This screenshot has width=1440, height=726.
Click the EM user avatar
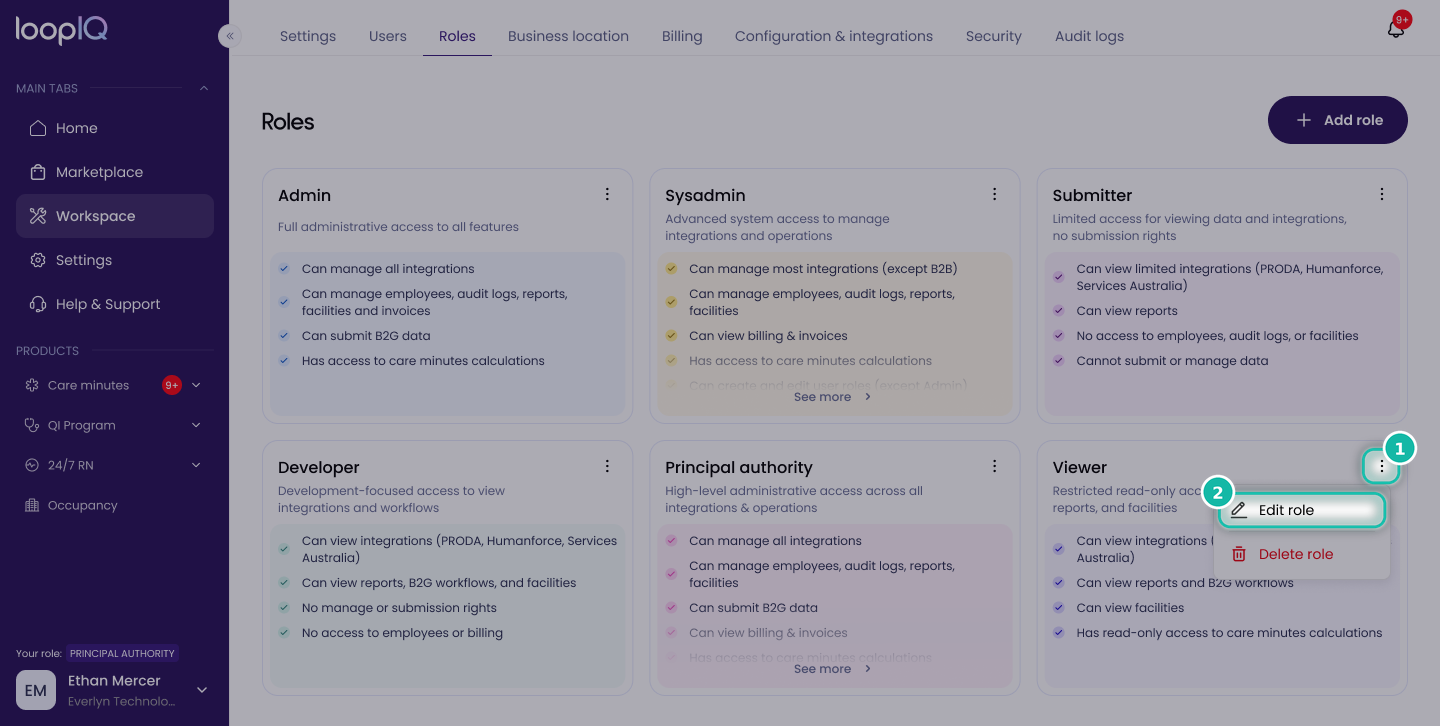[36, 690]
